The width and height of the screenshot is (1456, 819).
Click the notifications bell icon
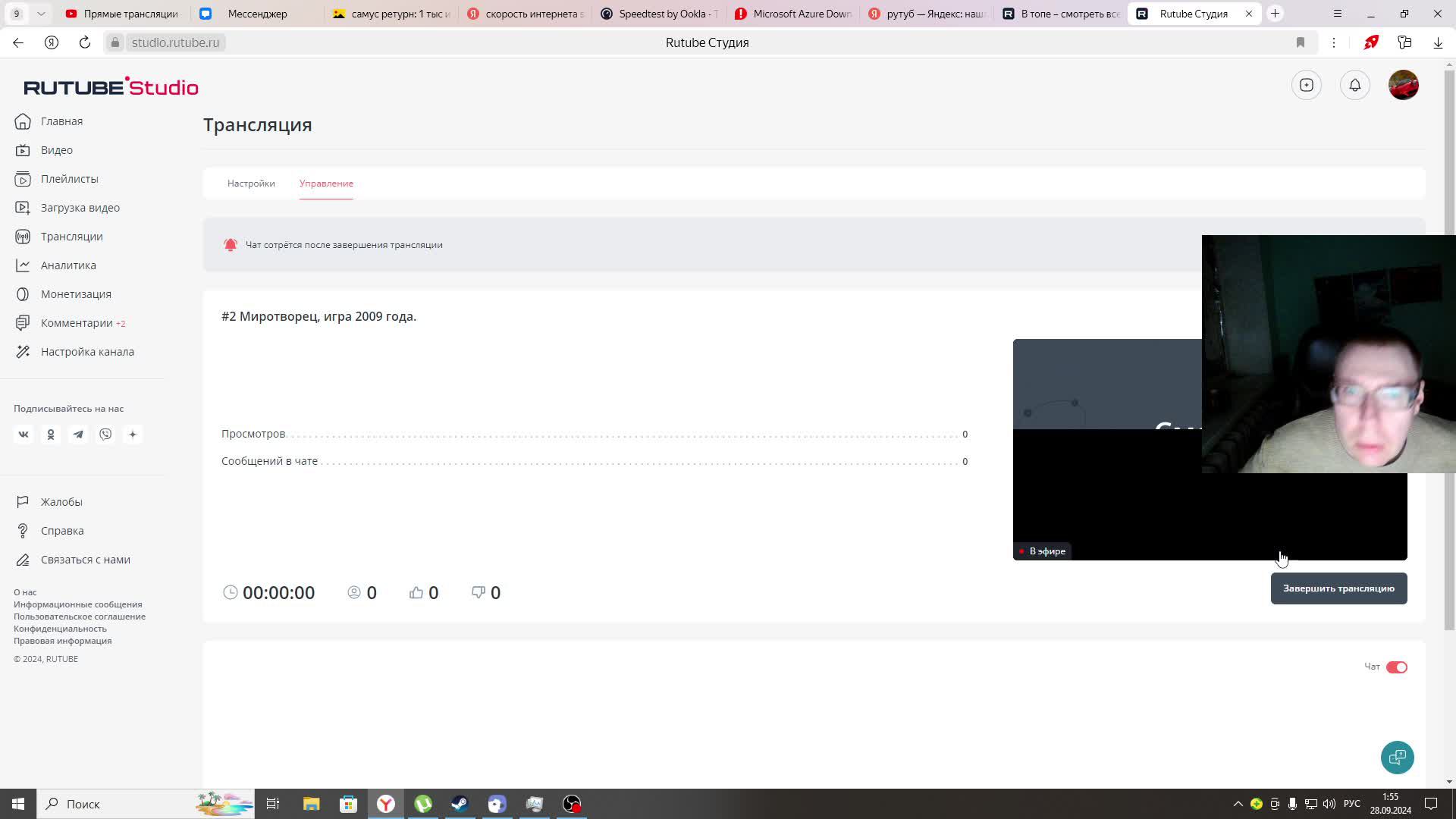click(x=1354, y=85)
